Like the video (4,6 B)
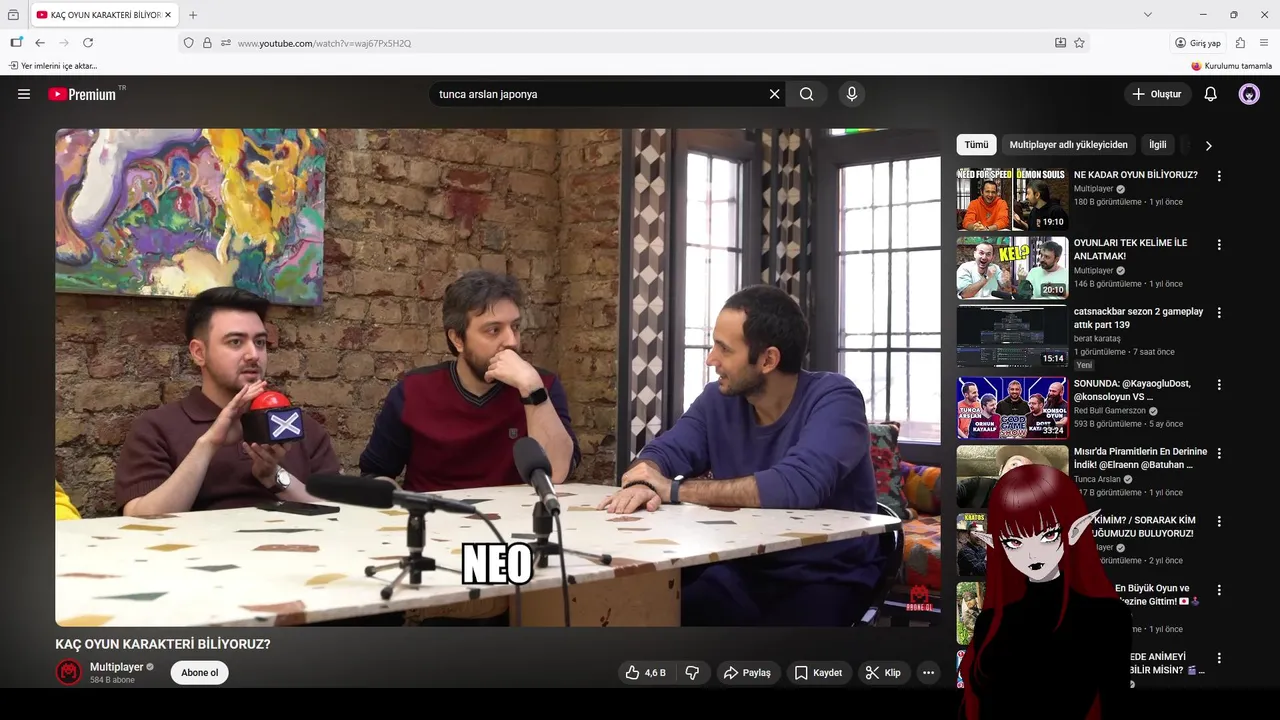The image size is (1280, 720). tap(645, 673)
